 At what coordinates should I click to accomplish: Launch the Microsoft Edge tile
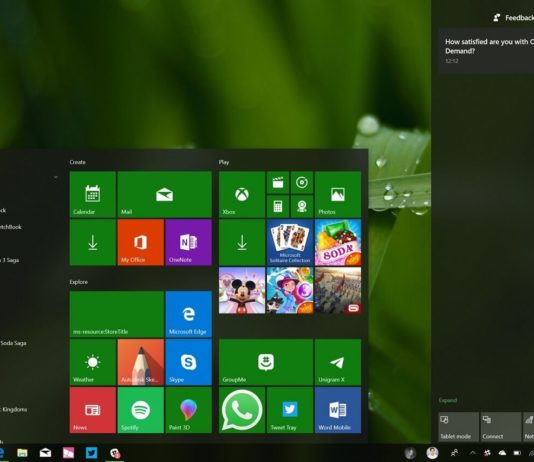tap(188, 314)
